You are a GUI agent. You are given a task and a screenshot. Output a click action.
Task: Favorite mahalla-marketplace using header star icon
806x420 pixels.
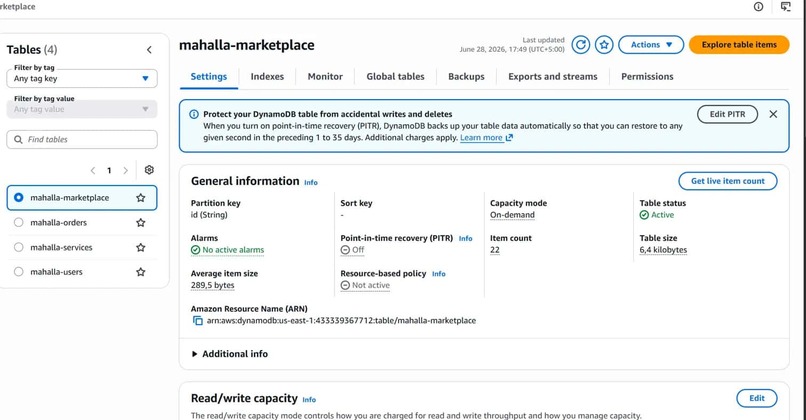604,45
